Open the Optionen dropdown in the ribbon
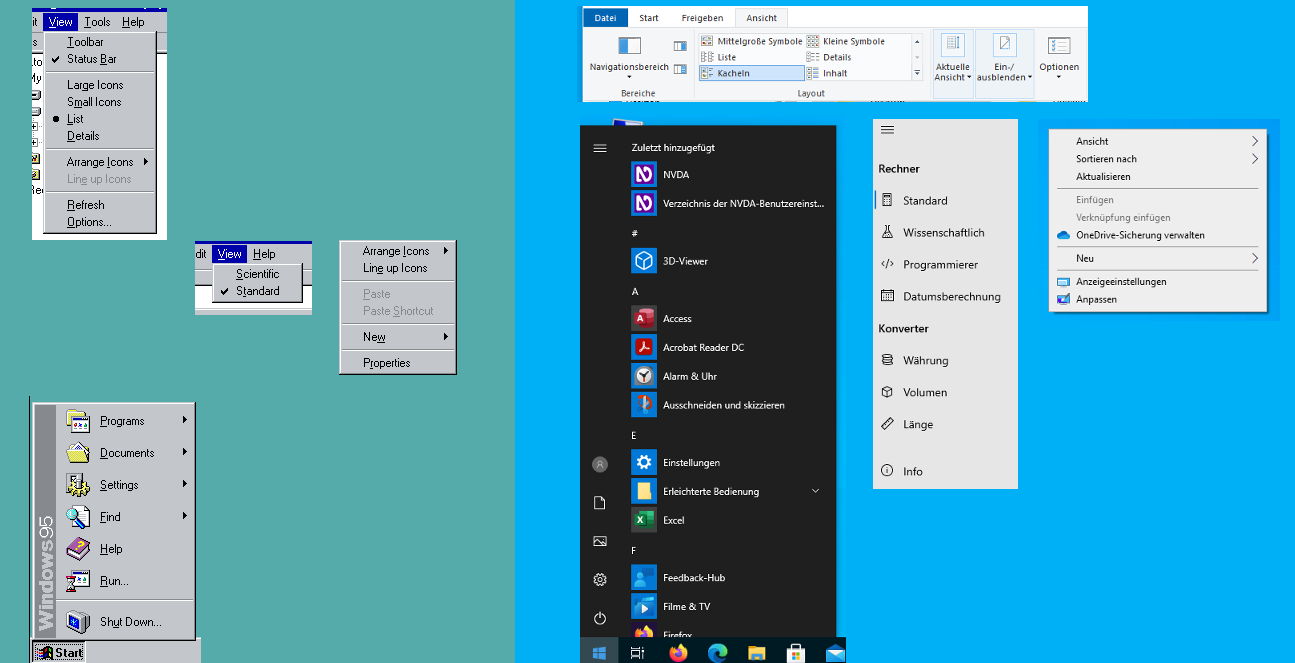 (1059, 56)
